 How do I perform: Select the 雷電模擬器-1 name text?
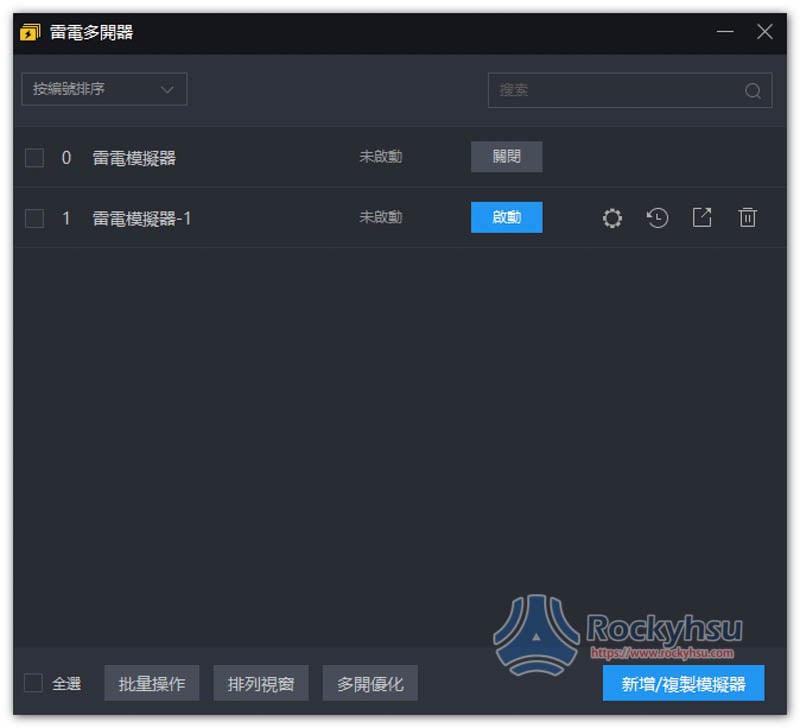click(141, 218)
